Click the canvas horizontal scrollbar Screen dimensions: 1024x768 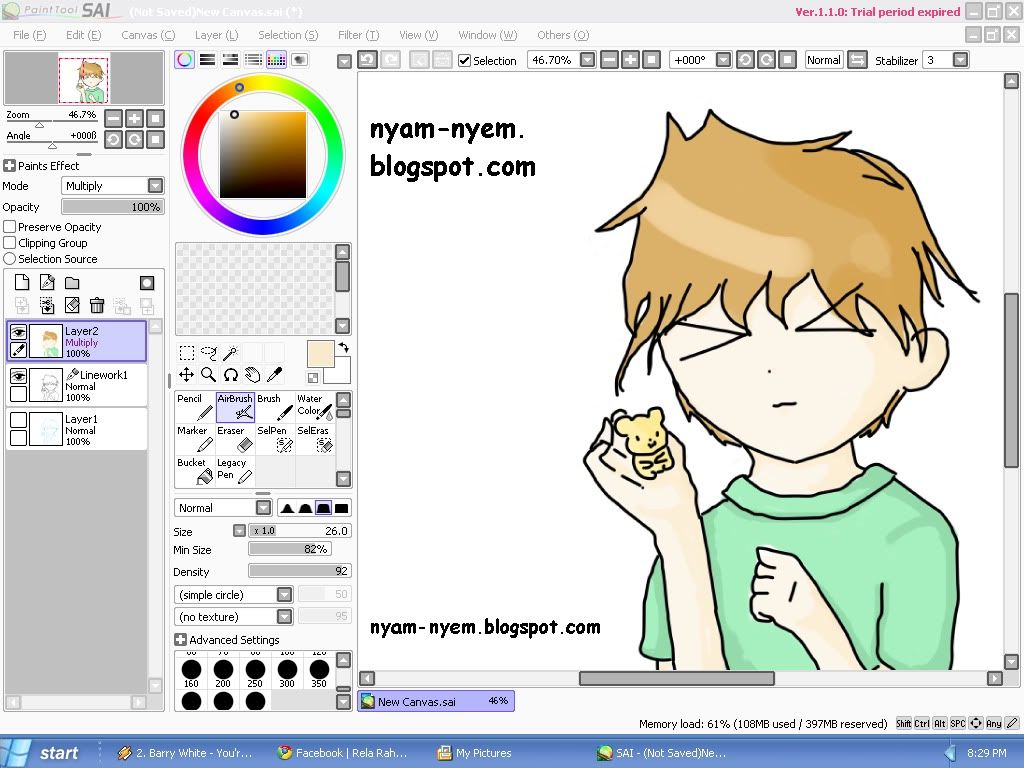click(x=677, y=679)
